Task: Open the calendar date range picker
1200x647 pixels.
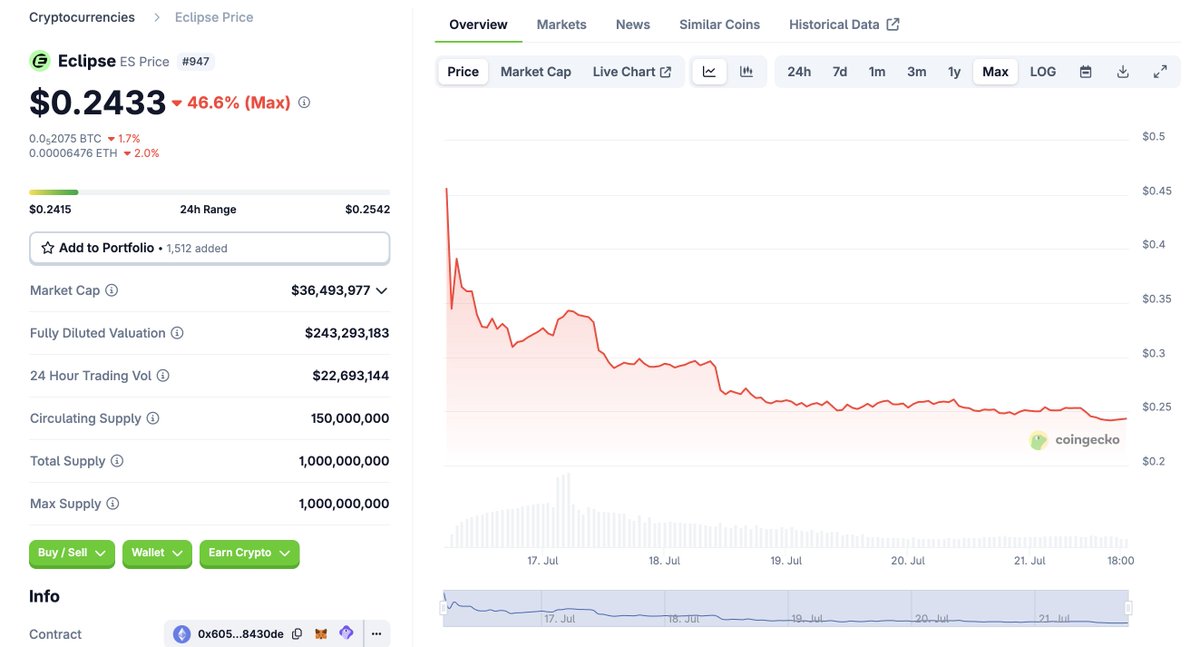Action: [1085, 72]
